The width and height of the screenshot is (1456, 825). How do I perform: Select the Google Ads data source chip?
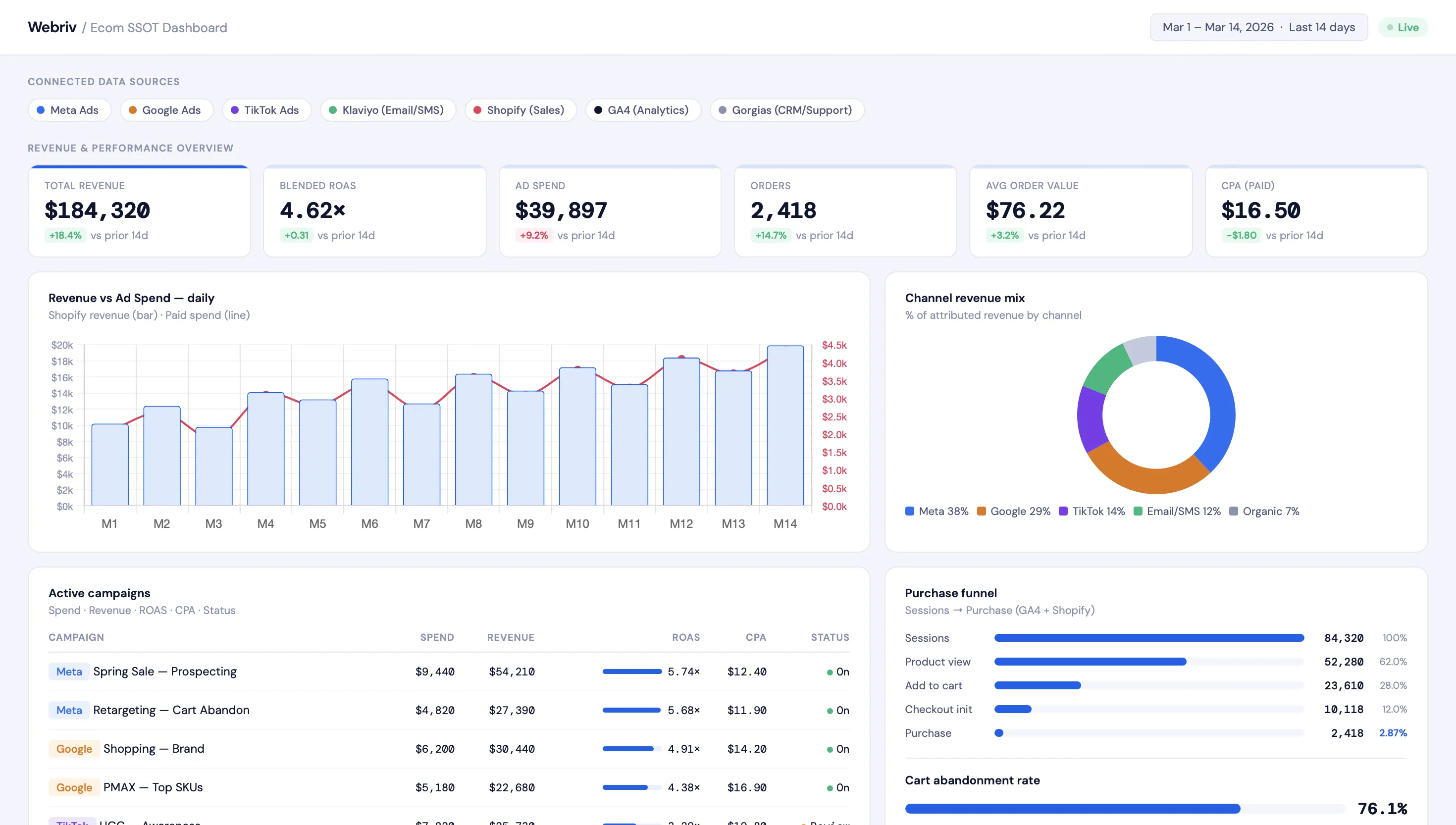point(166,110)
